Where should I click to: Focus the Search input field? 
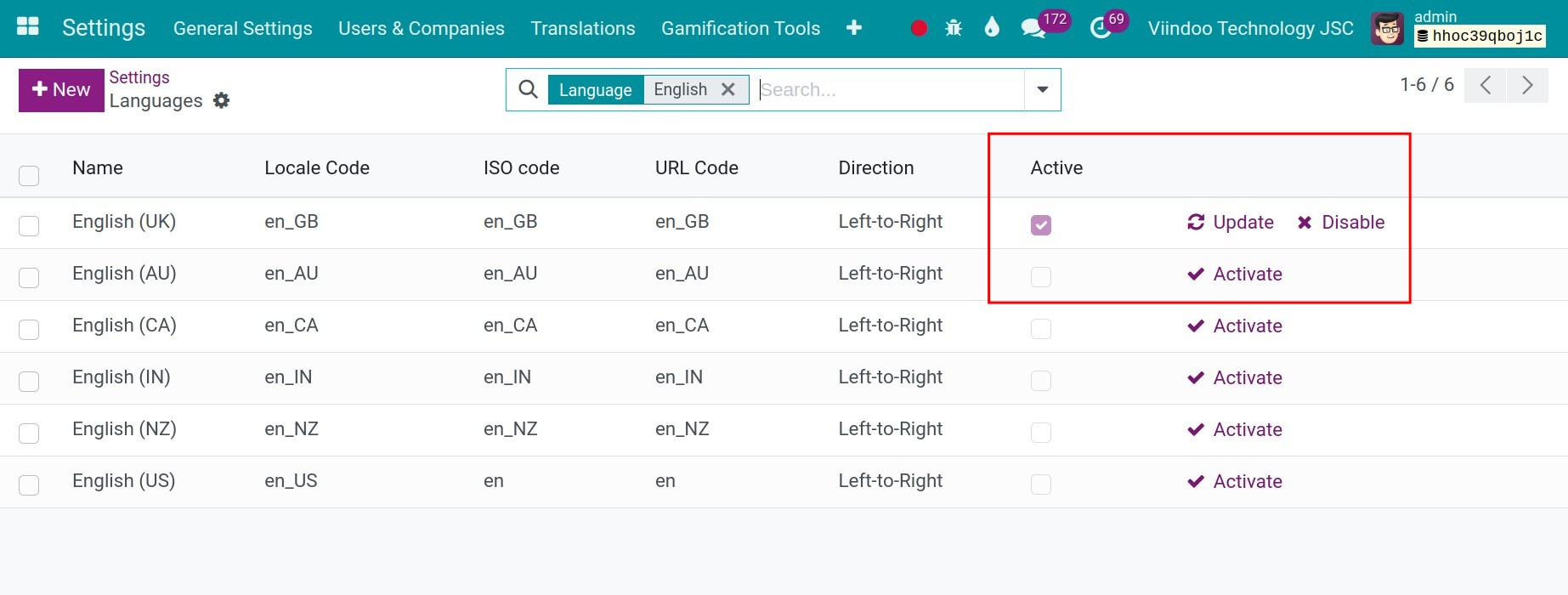point(889,89)
